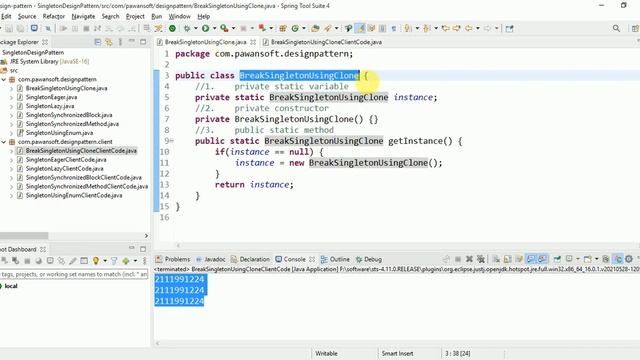The height and width of the screenshot is (360, 640).
Task: Toggle Word Wrap in Console toolbar
Action: [x=519, y=259]
